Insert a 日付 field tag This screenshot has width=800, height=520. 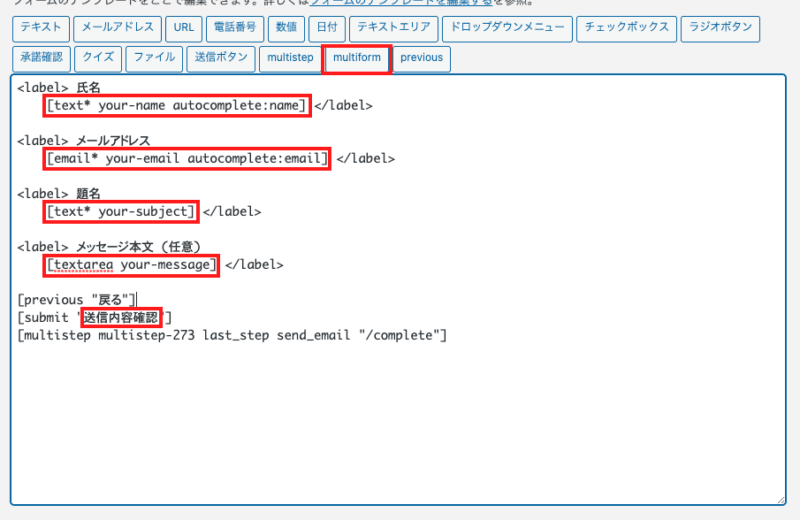click(324, 29)
